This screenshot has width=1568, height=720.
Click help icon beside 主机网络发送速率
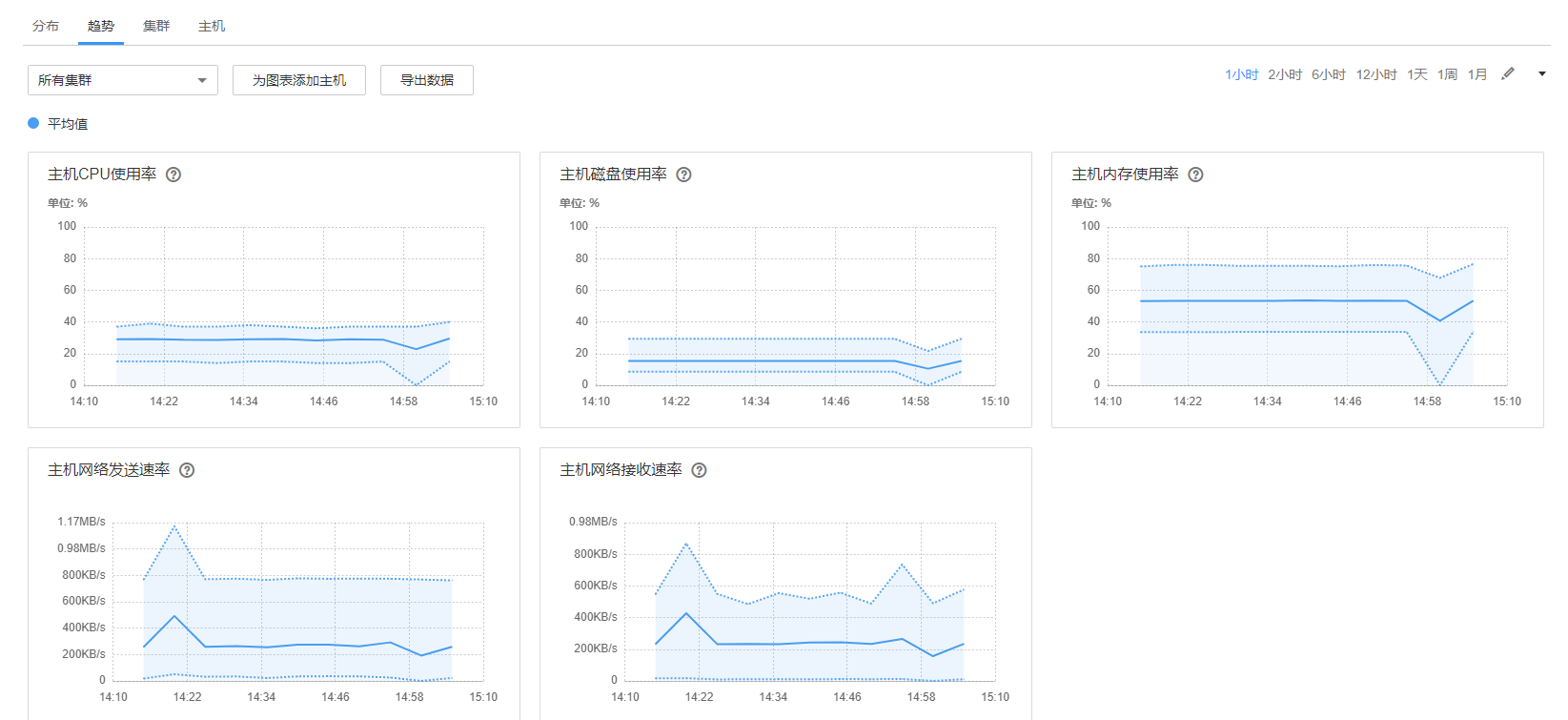(187, 470)
